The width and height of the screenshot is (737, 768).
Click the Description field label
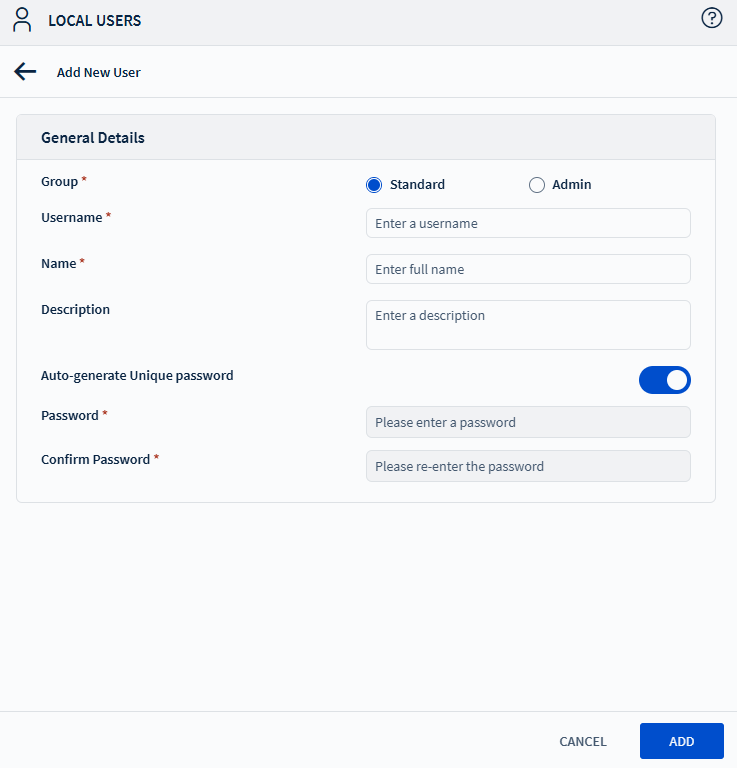(75, 309)
